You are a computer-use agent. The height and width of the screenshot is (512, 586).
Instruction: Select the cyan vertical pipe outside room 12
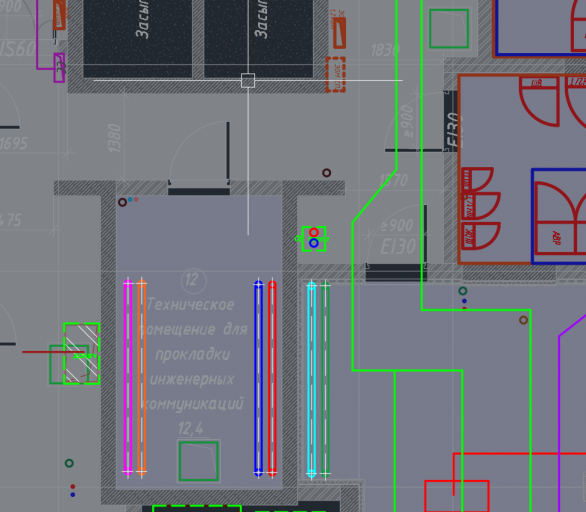pyautogui.click(x=311, y=379)
